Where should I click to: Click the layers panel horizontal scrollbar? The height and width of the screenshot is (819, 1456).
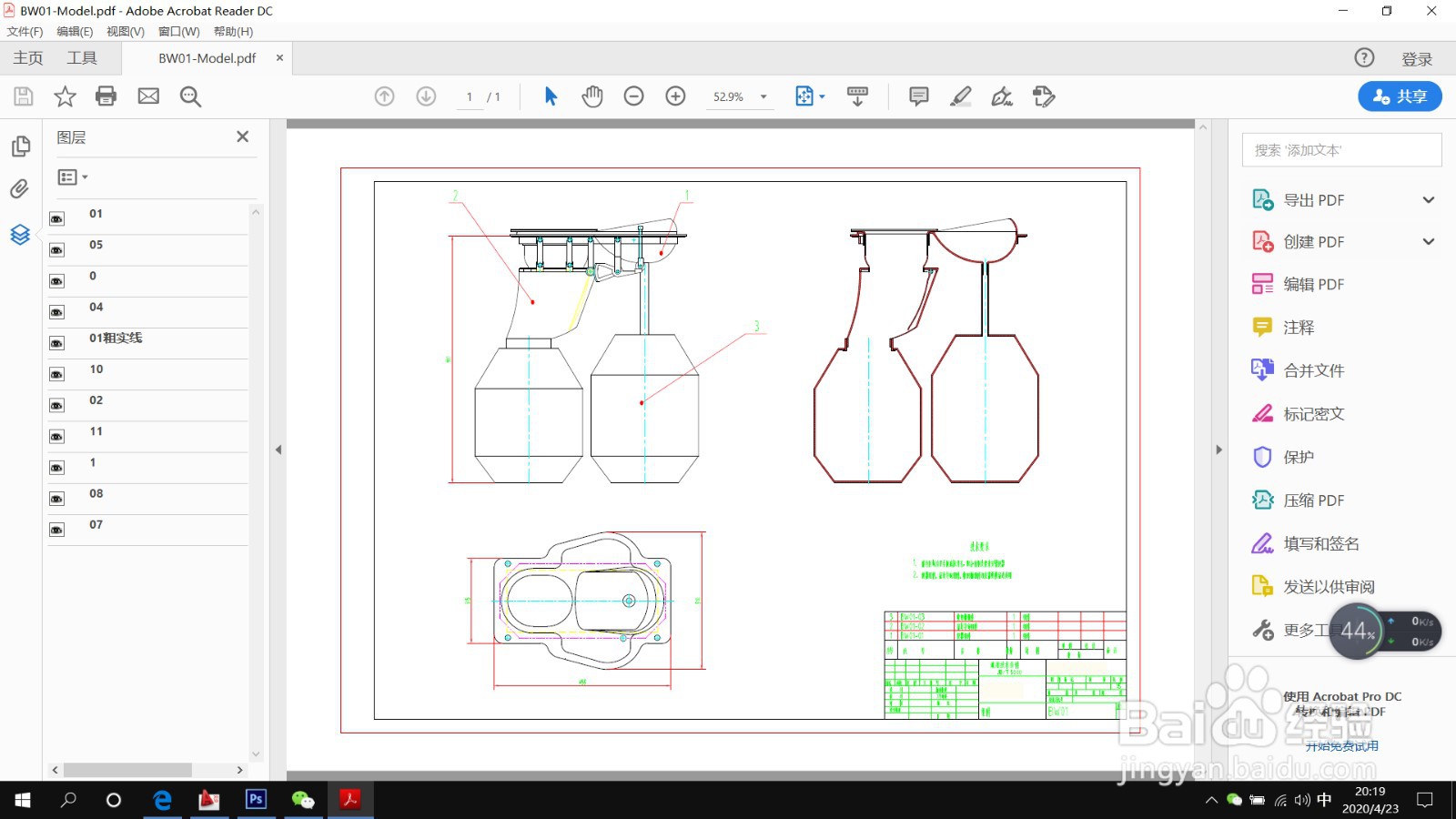(127, 770)
